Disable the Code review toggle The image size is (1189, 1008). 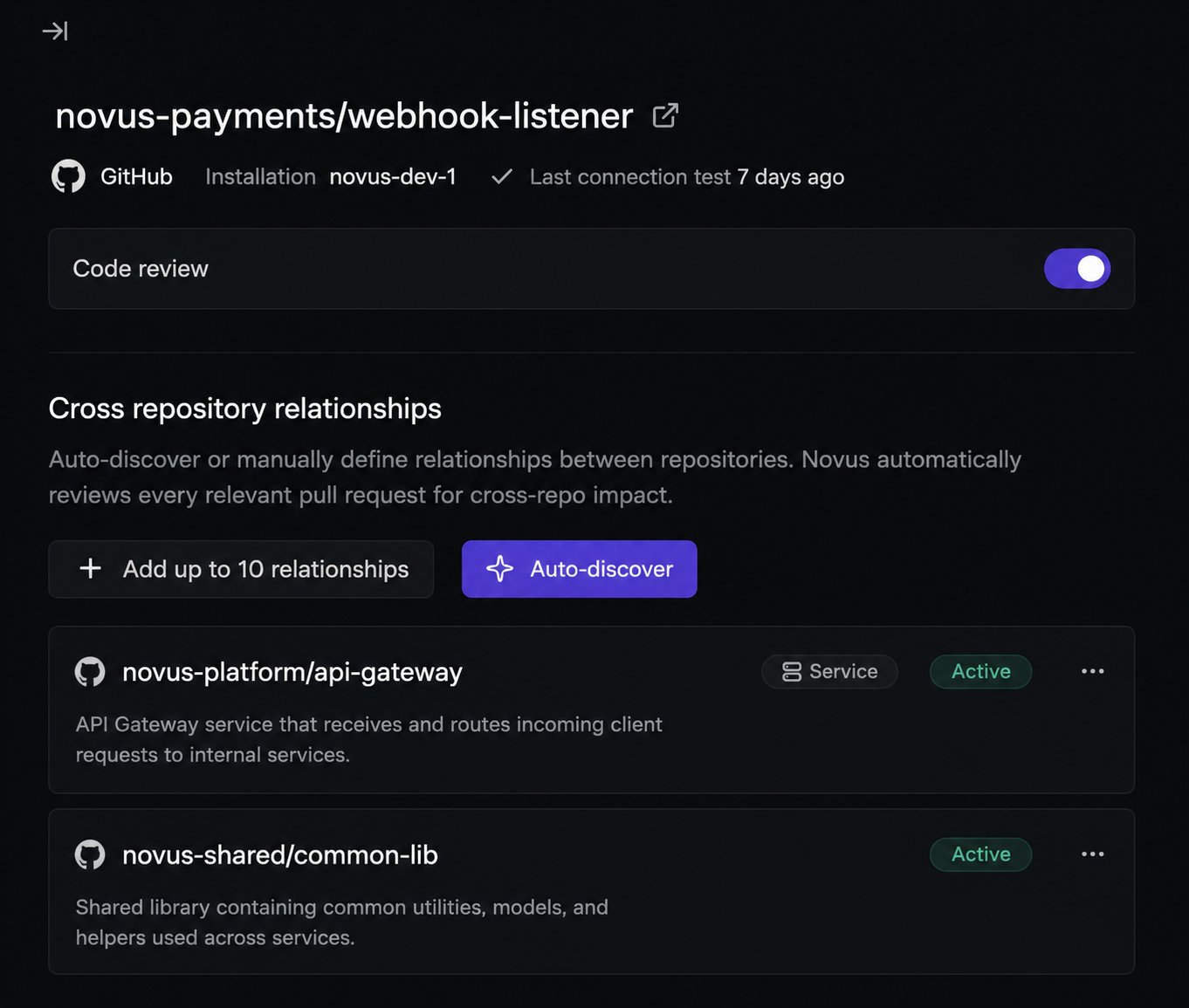1077,269
